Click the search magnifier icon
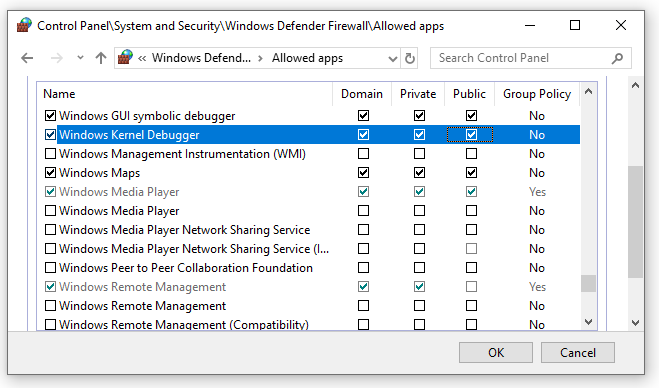This screenshot has width=659, height=388. point(617,58)
